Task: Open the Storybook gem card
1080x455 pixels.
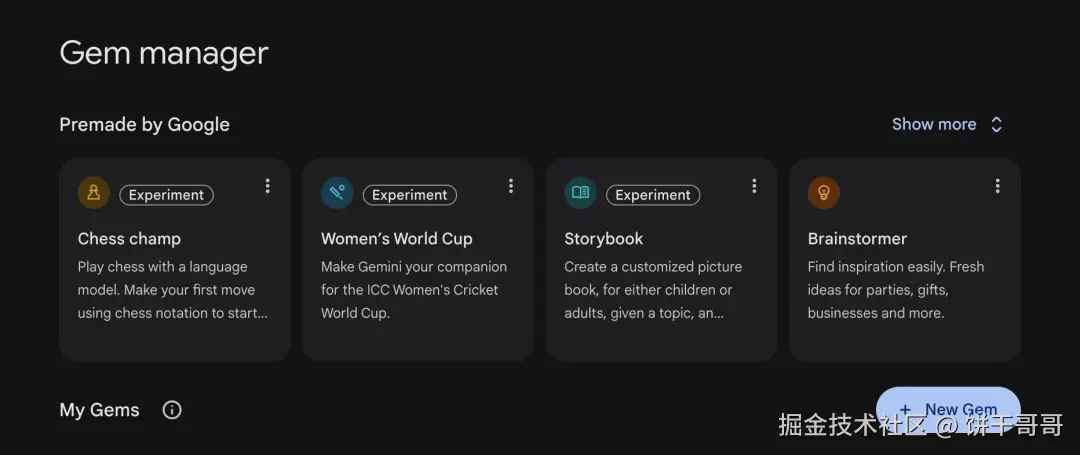Action: coord(661,260)
